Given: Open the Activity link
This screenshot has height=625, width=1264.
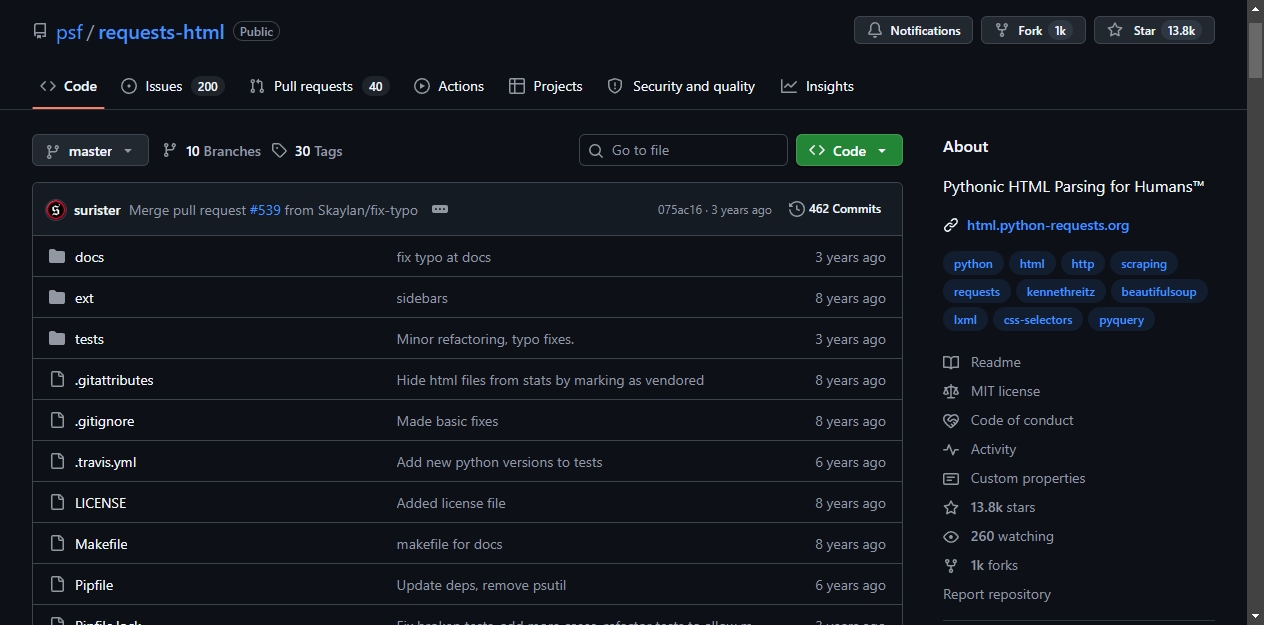Looking at the screenshot, I should (980, 449).
